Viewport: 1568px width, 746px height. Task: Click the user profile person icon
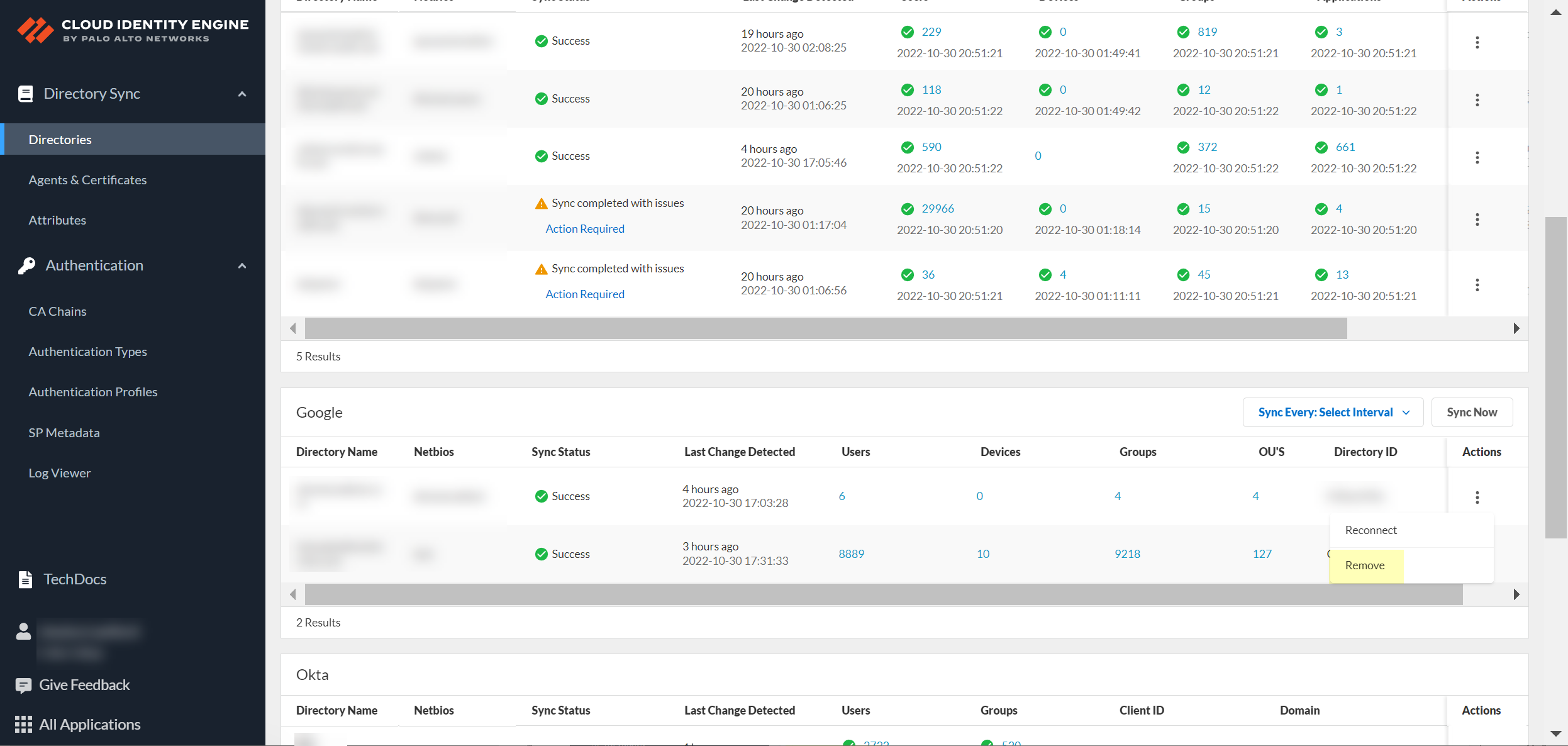point(23,632)
